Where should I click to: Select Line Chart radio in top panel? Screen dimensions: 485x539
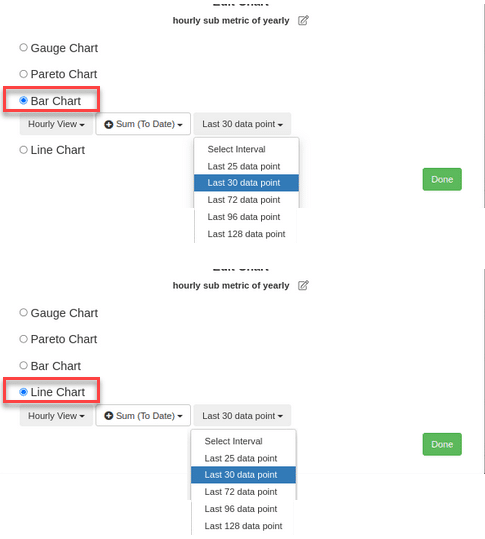coord(23,150)
